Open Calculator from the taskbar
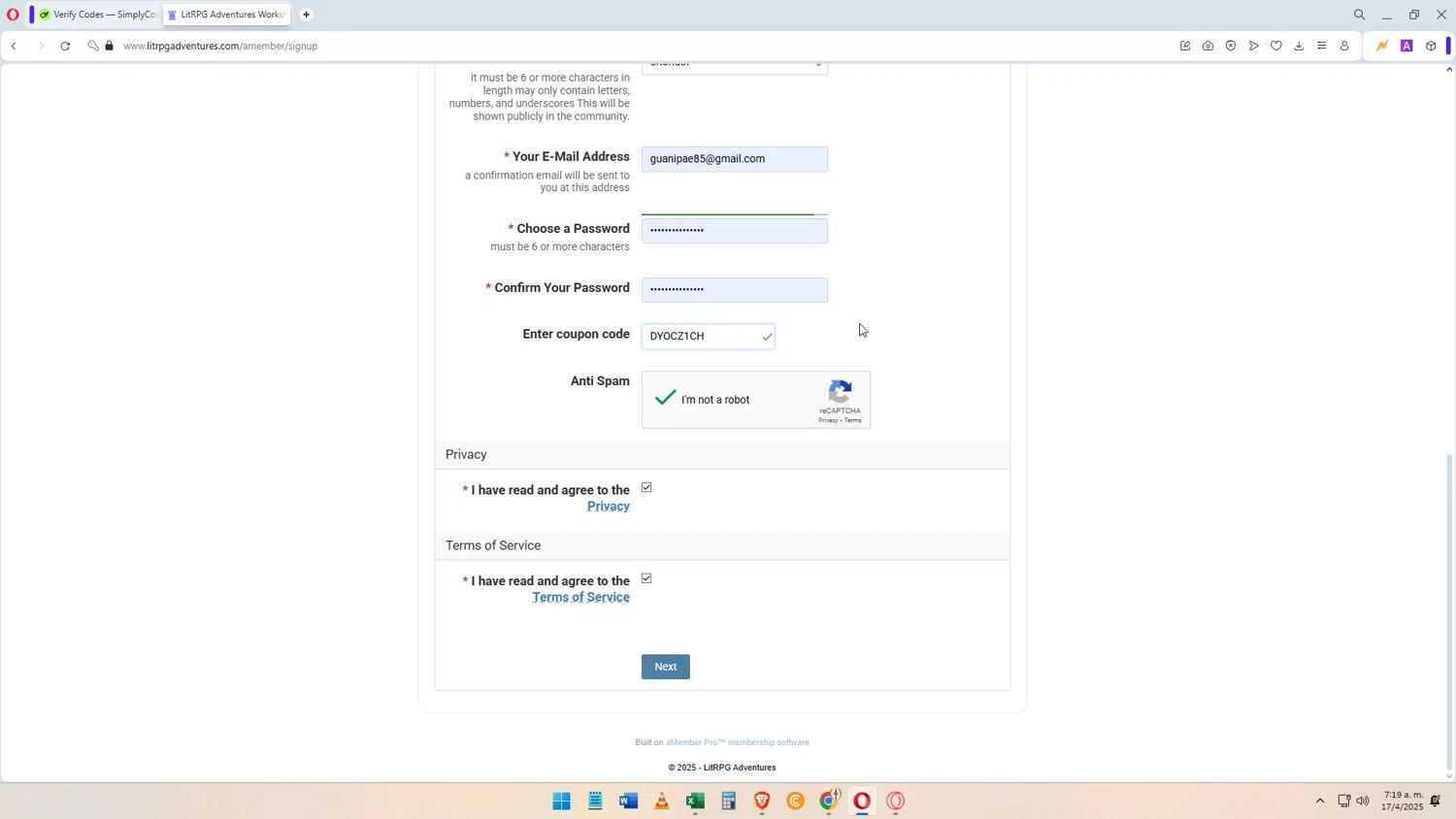This screenshot has height=819, width=1456. coord(728,801)
